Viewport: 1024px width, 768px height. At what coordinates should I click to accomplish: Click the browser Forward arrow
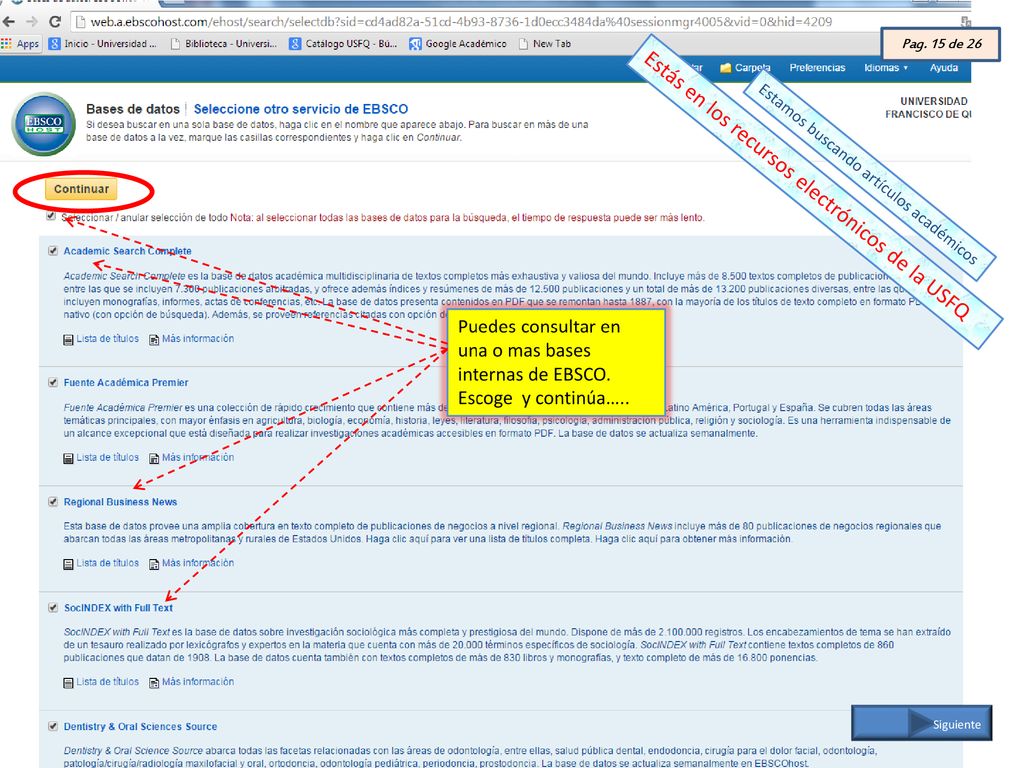point(31,22)
